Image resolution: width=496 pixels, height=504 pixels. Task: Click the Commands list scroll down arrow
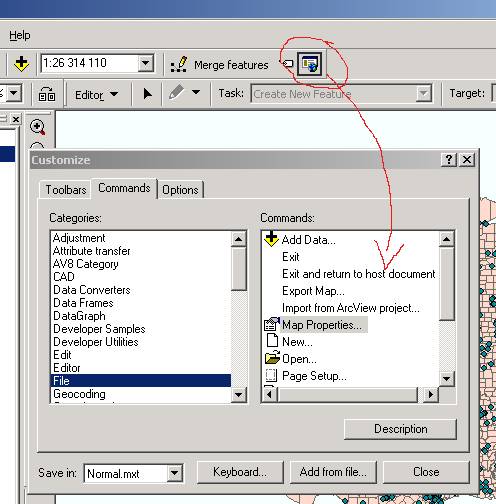click(x=447, y=378)
